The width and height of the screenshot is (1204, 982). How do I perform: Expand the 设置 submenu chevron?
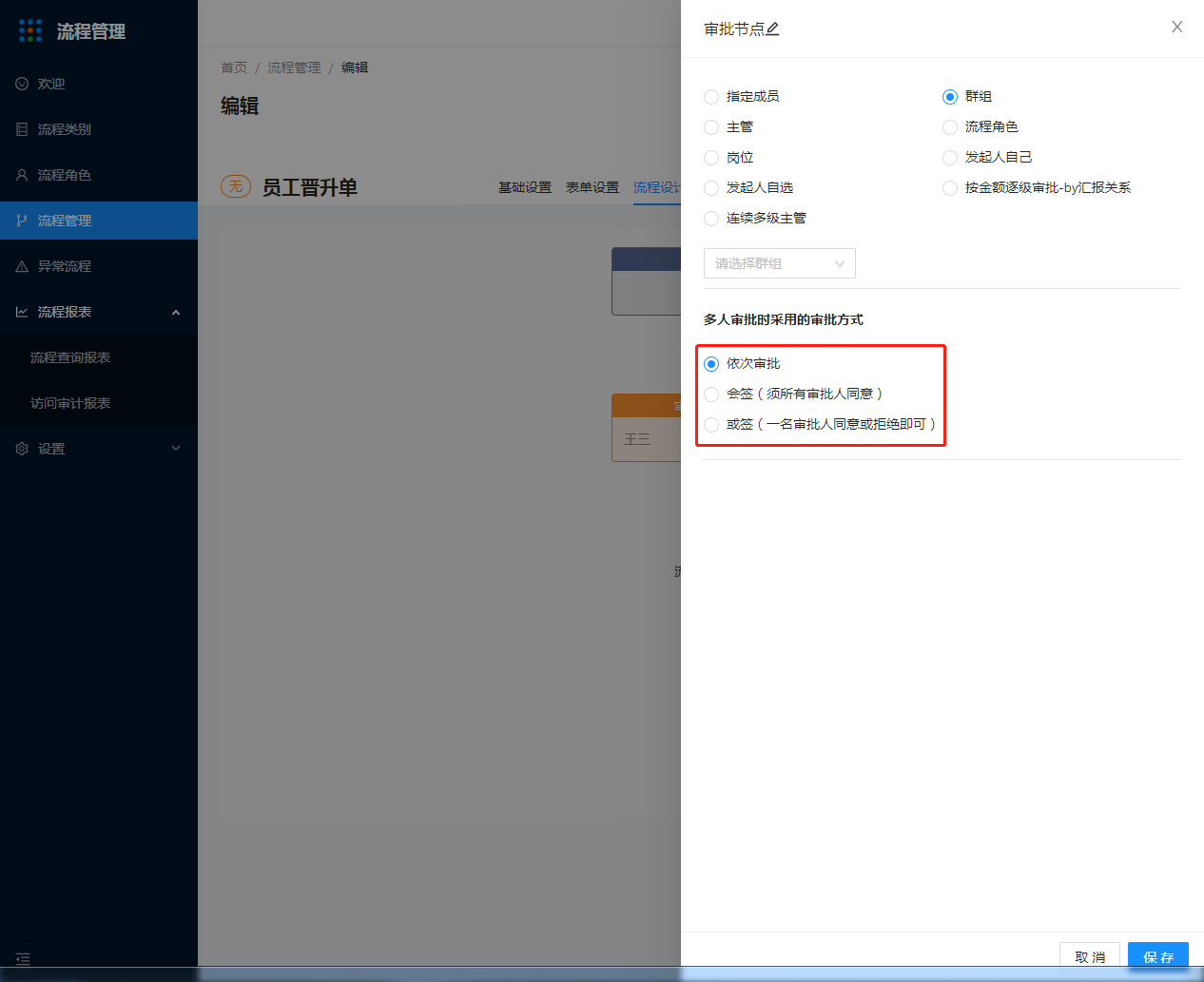coord(176,449)
